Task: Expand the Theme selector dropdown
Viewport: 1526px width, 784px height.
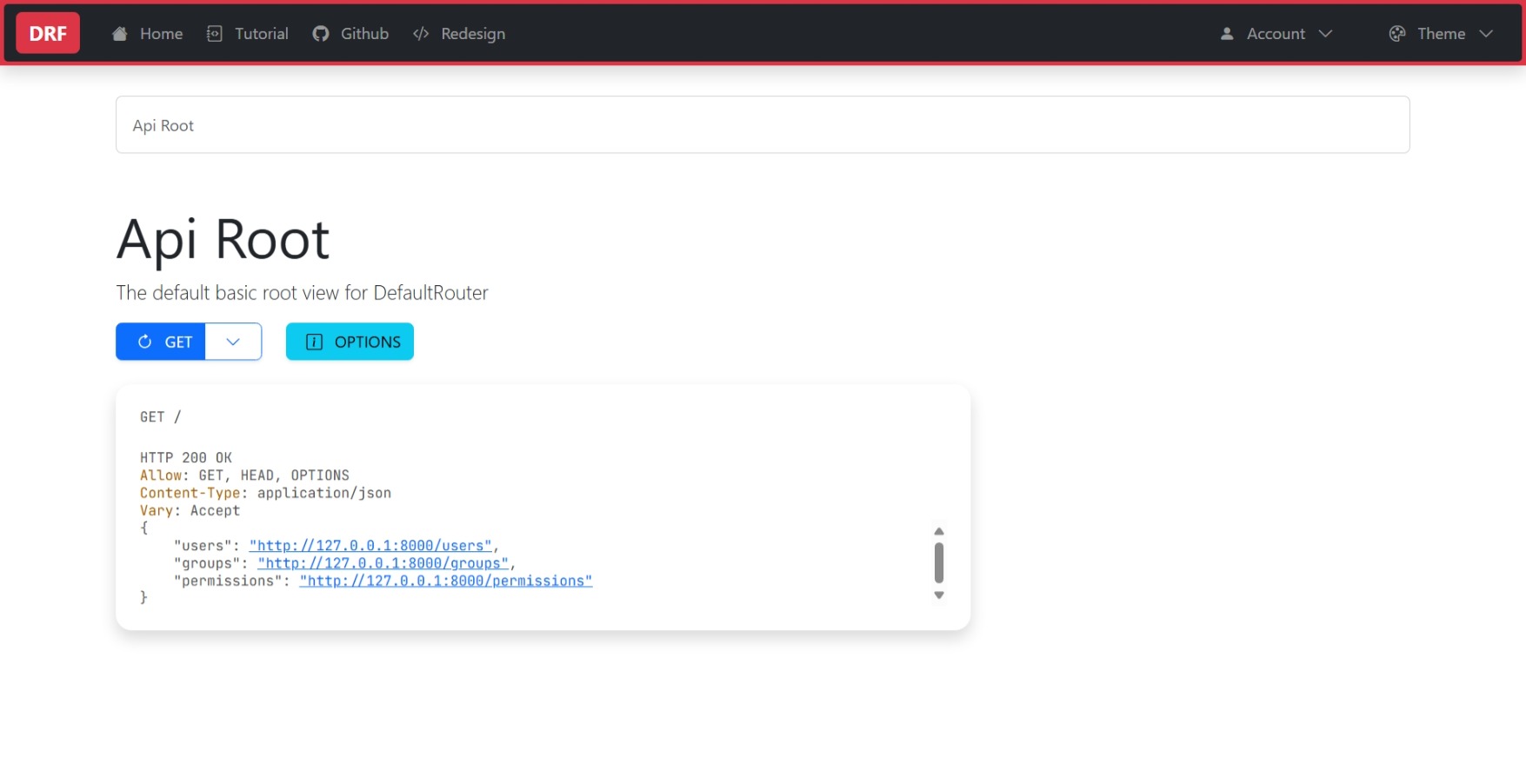Action: (x=1441, y=33)
